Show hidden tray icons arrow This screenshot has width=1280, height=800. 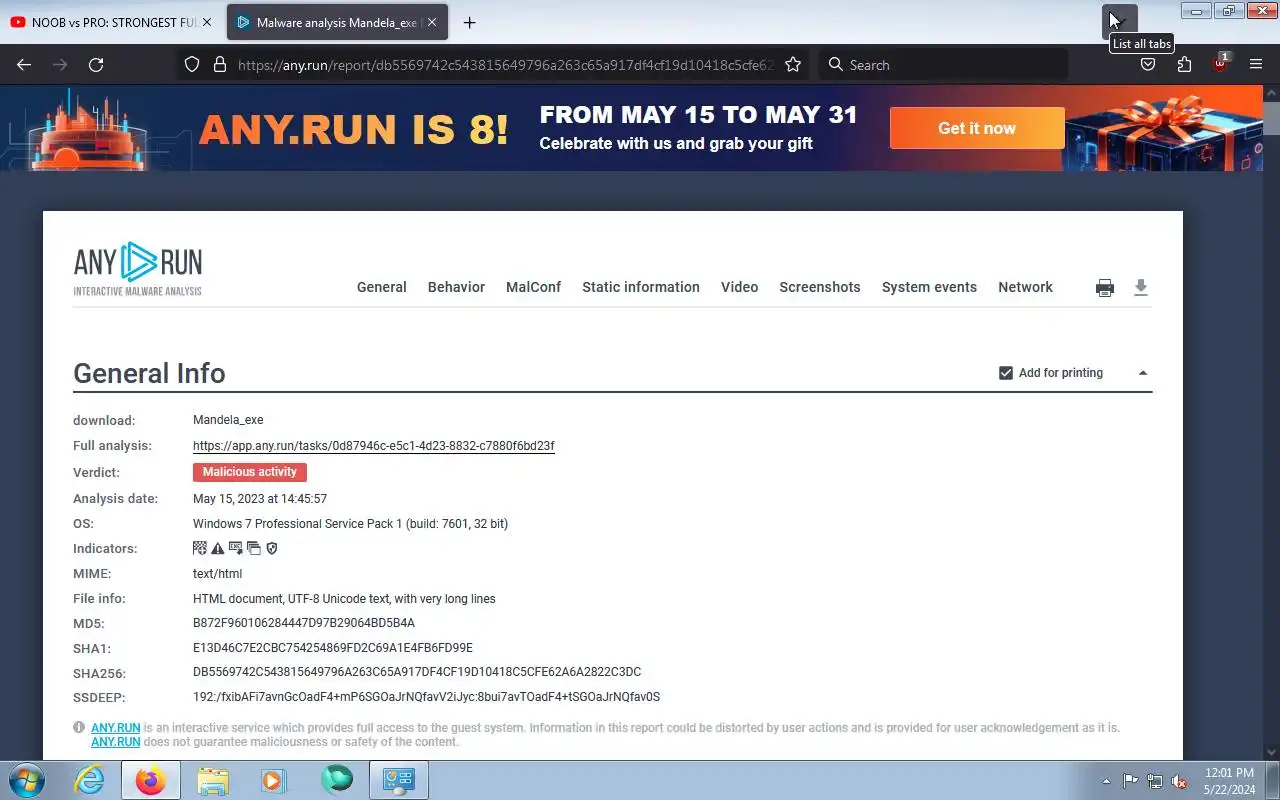point(1106,781)
